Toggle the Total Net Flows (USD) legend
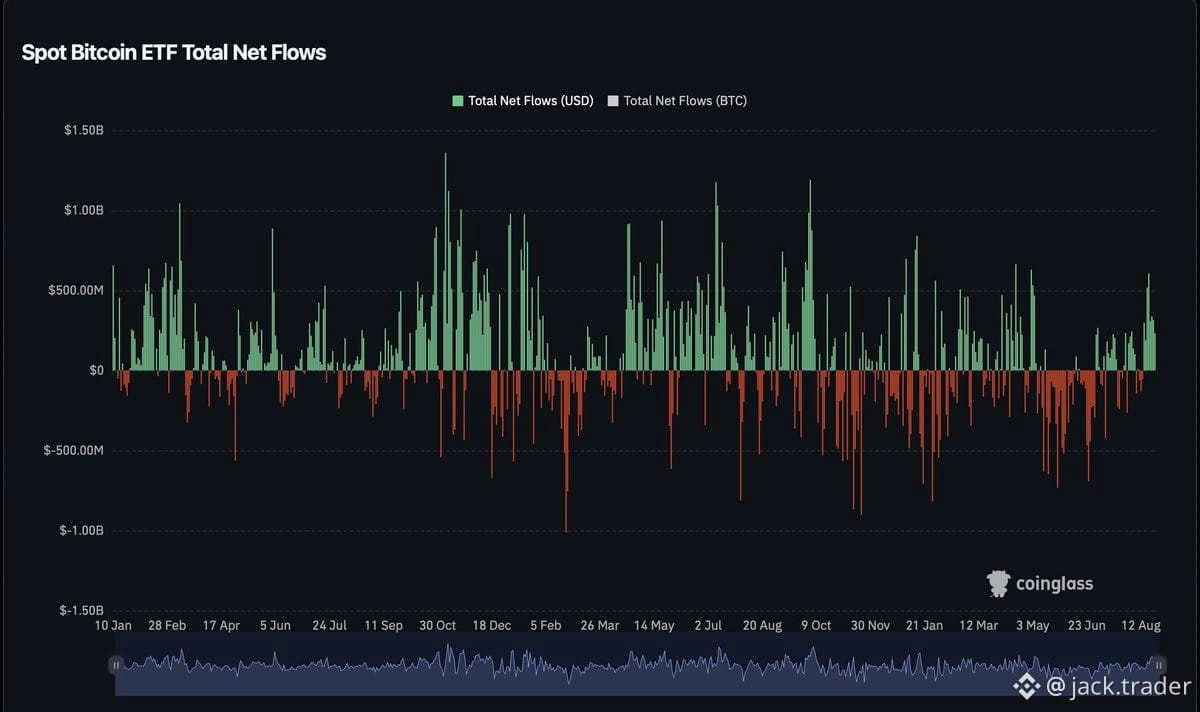Screen dimensions: 1200x712 [x=523, y=101]
